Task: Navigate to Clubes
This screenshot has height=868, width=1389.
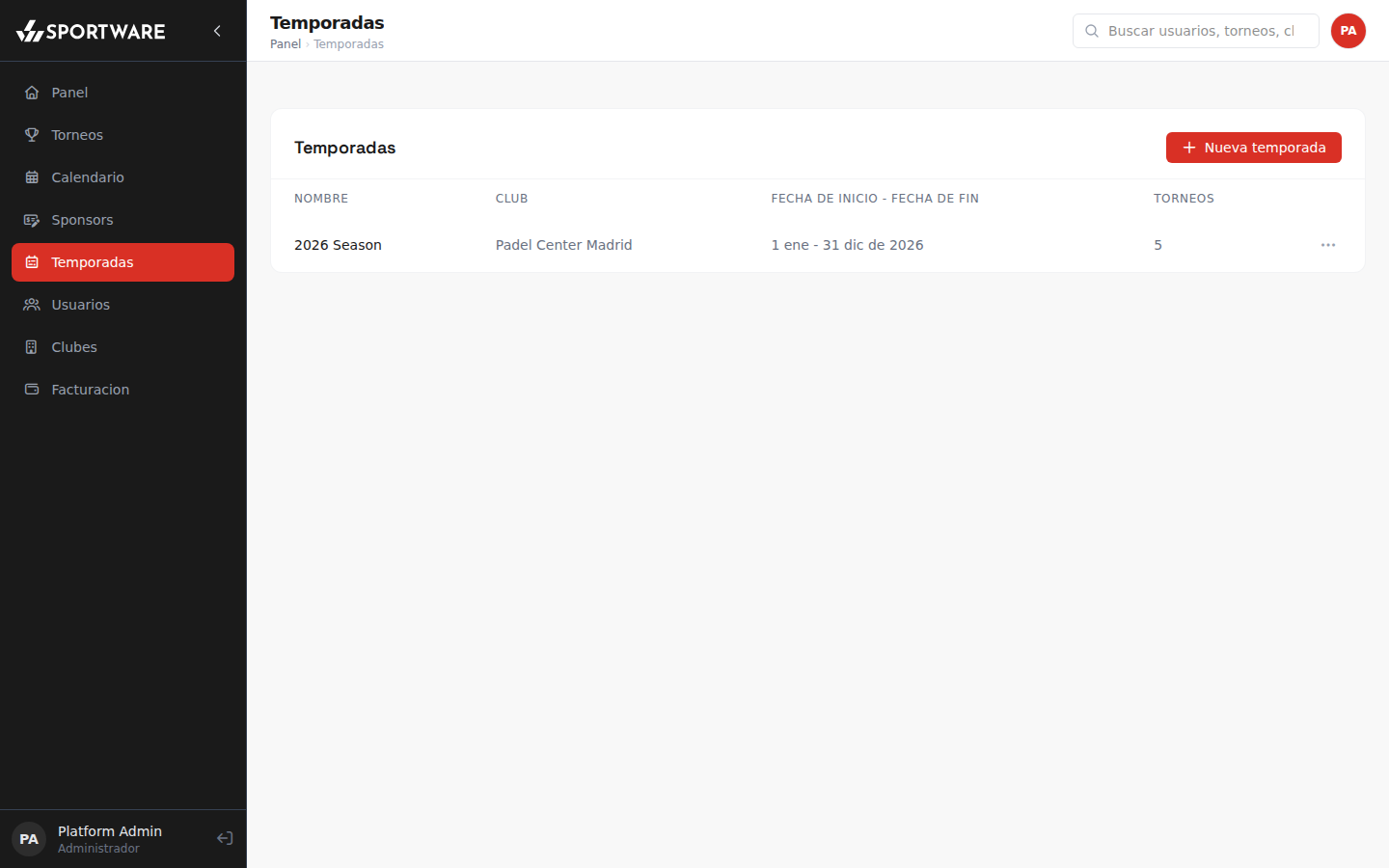Action: click(123, 347)
